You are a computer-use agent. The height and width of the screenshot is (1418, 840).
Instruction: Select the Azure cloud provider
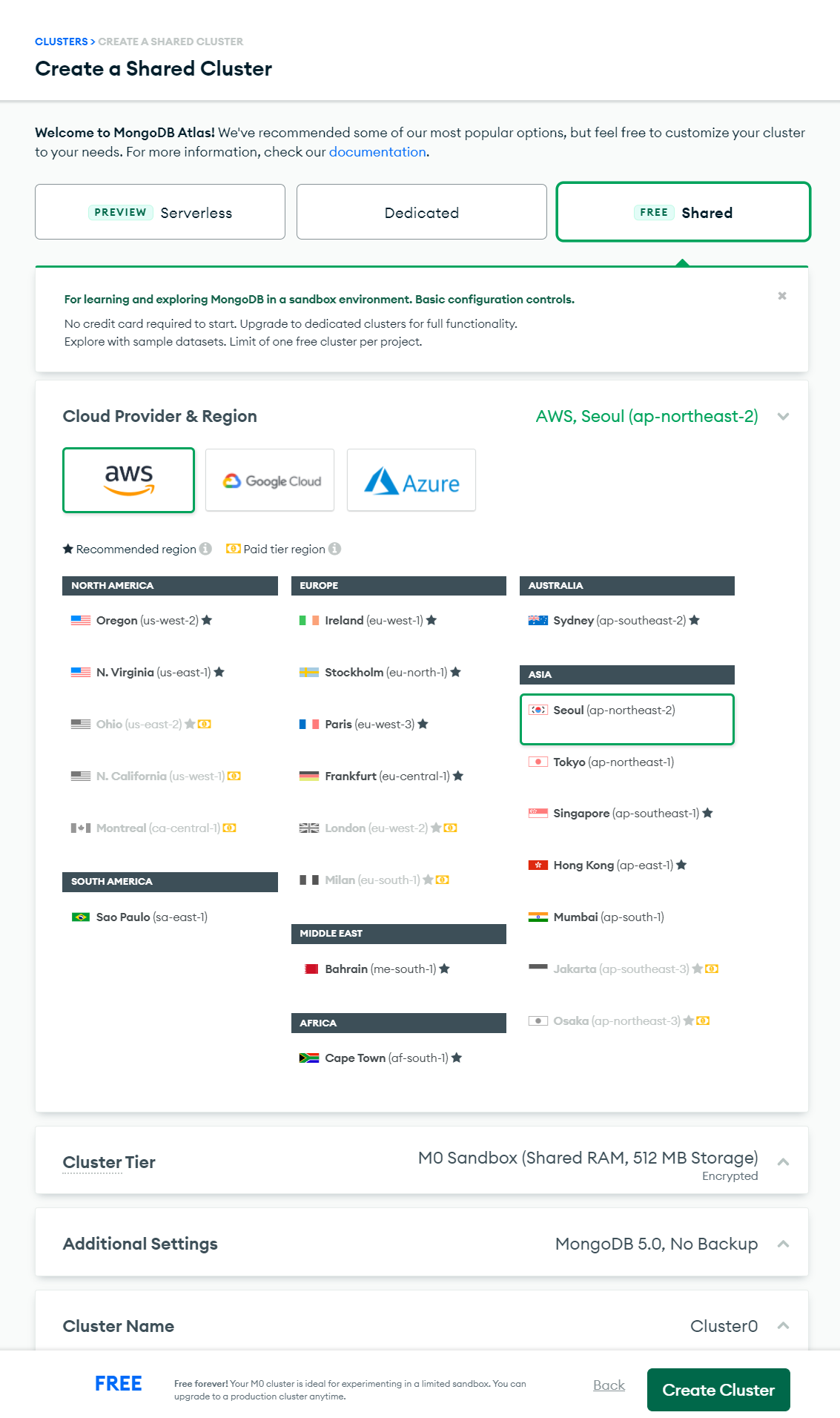tap(411, 480)
